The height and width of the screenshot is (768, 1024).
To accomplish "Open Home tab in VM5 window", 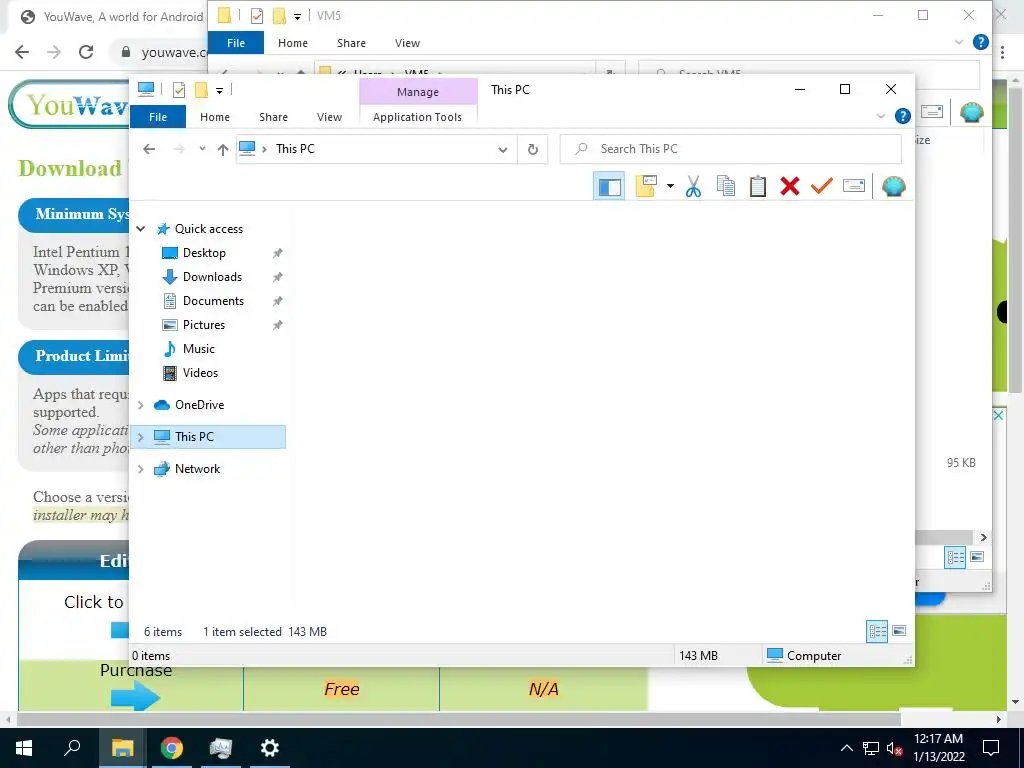I will [293, 43].
